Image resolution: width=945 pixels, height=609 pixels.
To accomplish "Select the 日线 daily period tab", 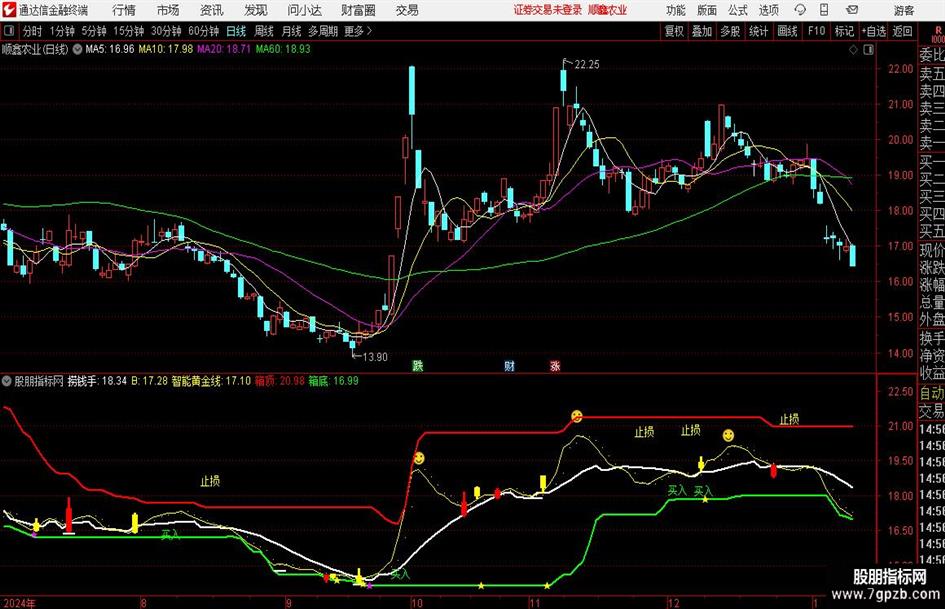I will click(x=236, y=31).
